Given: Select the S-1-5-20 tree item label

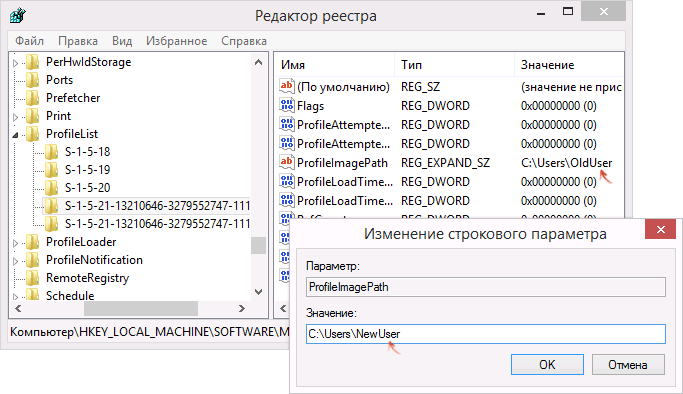Looking at the screenshot, I should 88,188.
